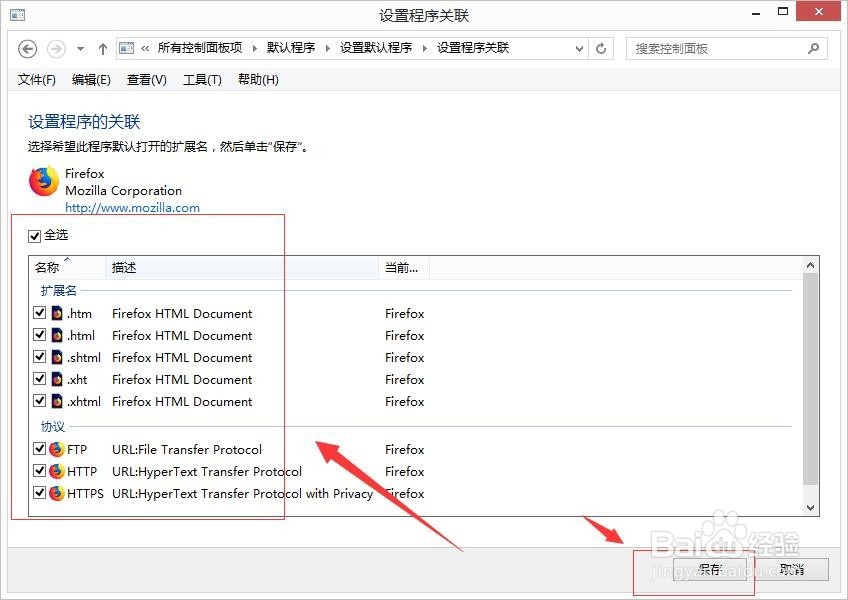Click the .html file type icon

pos(57,335)
